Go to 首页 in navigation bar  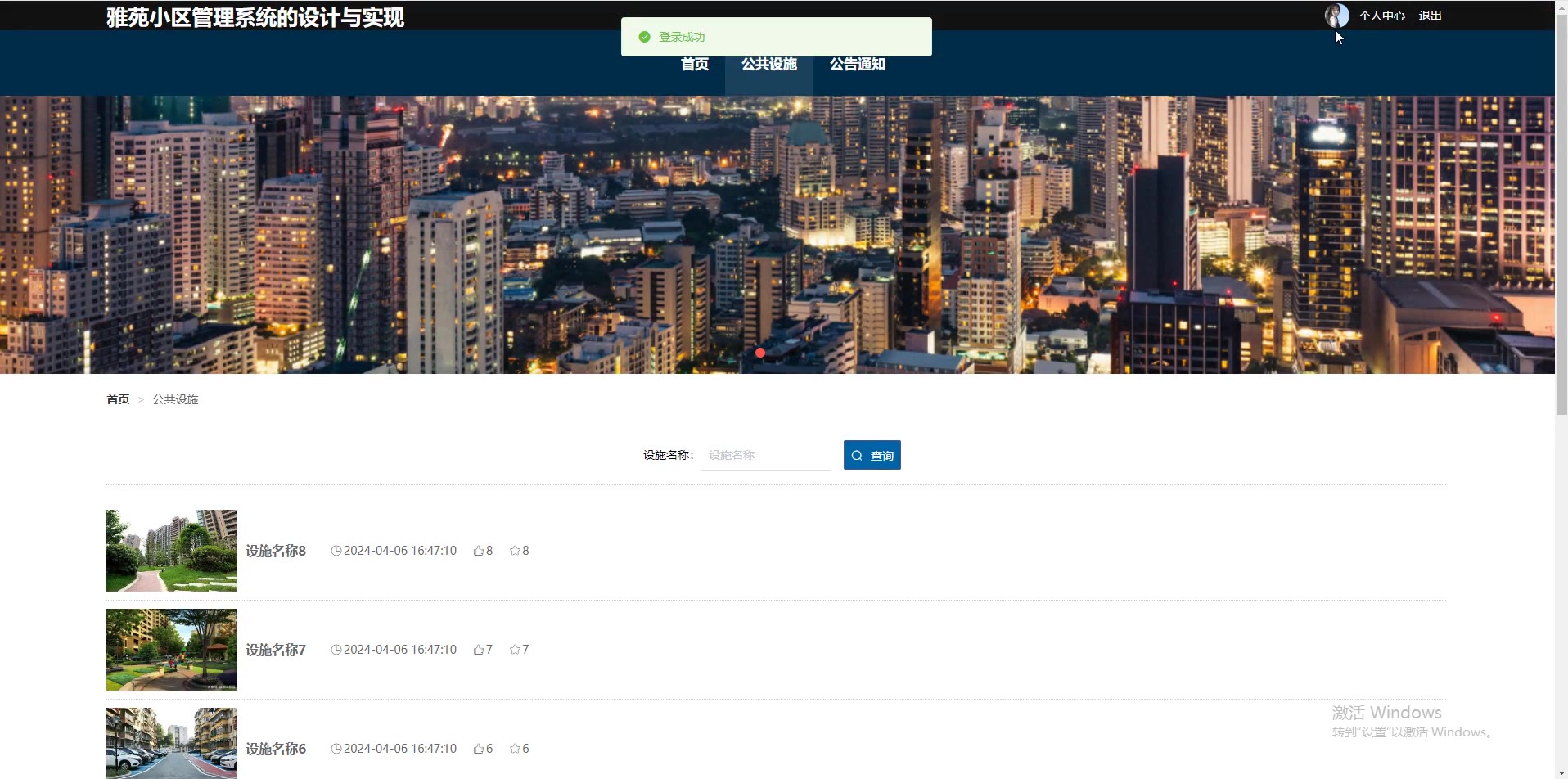(x=695, y=64)
